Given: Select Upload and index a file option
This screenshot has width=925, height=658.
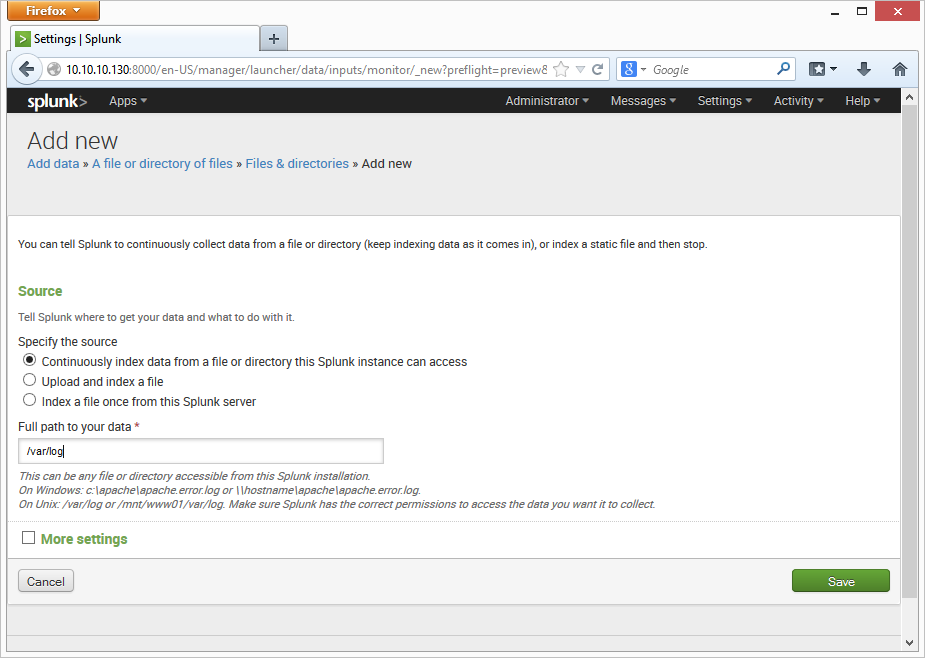Looking at the screenshot, I should [29, 379].
